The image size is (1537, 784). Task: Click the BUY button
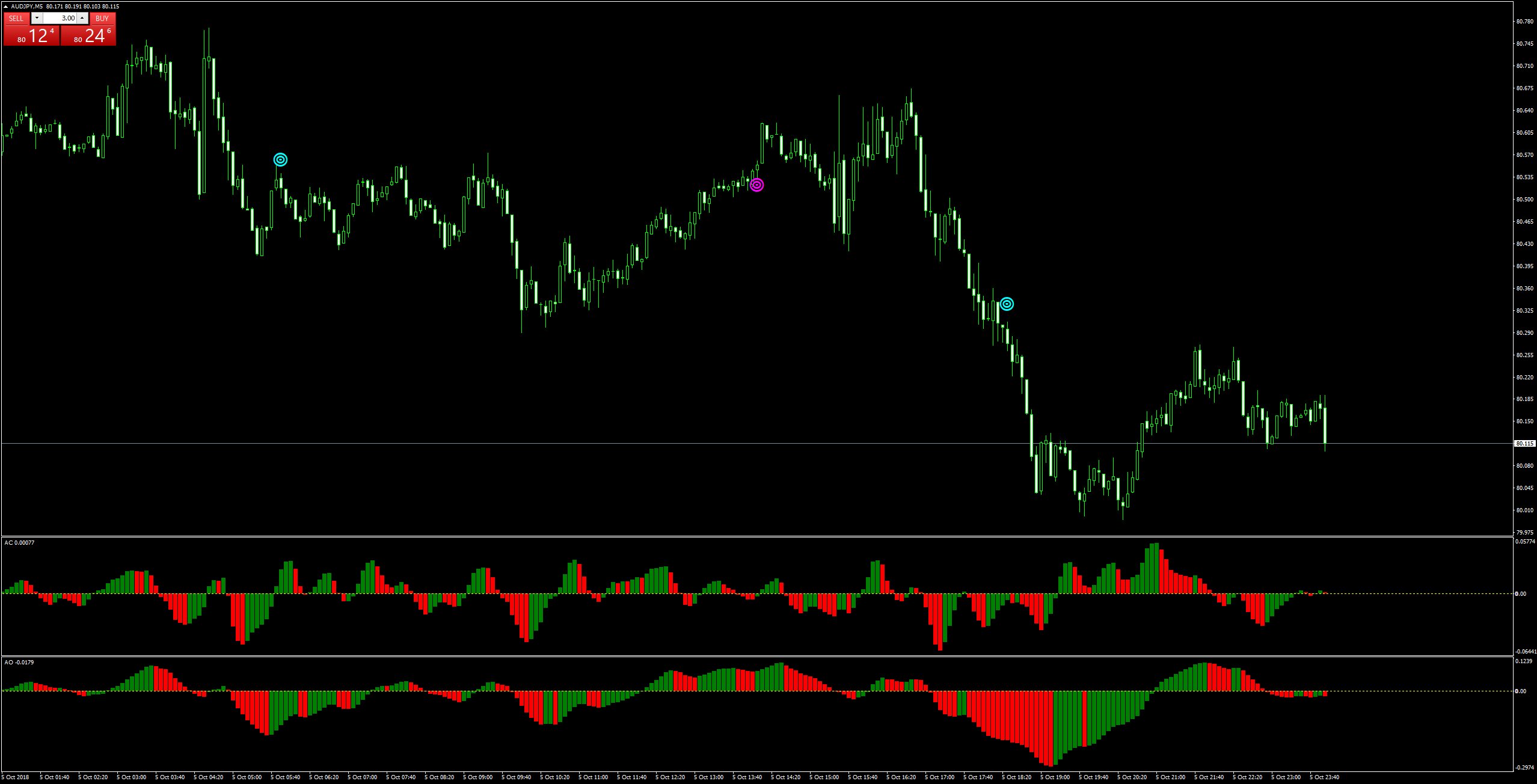[102, 19]
